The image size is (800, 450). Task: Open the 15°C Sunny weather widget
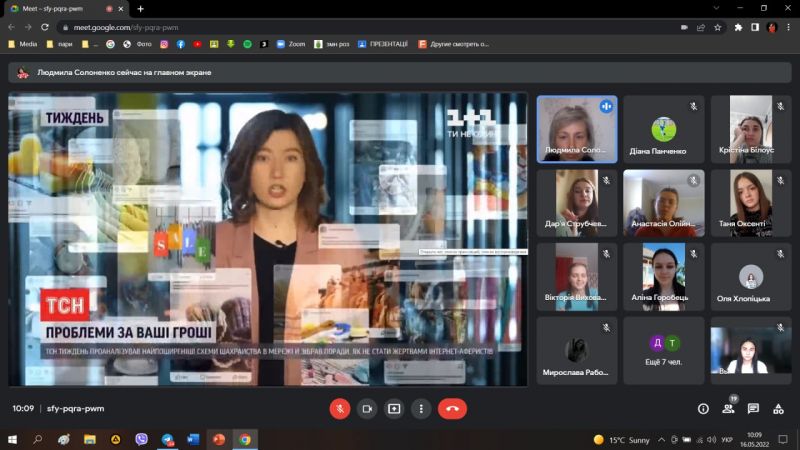[x=622, y=440]
